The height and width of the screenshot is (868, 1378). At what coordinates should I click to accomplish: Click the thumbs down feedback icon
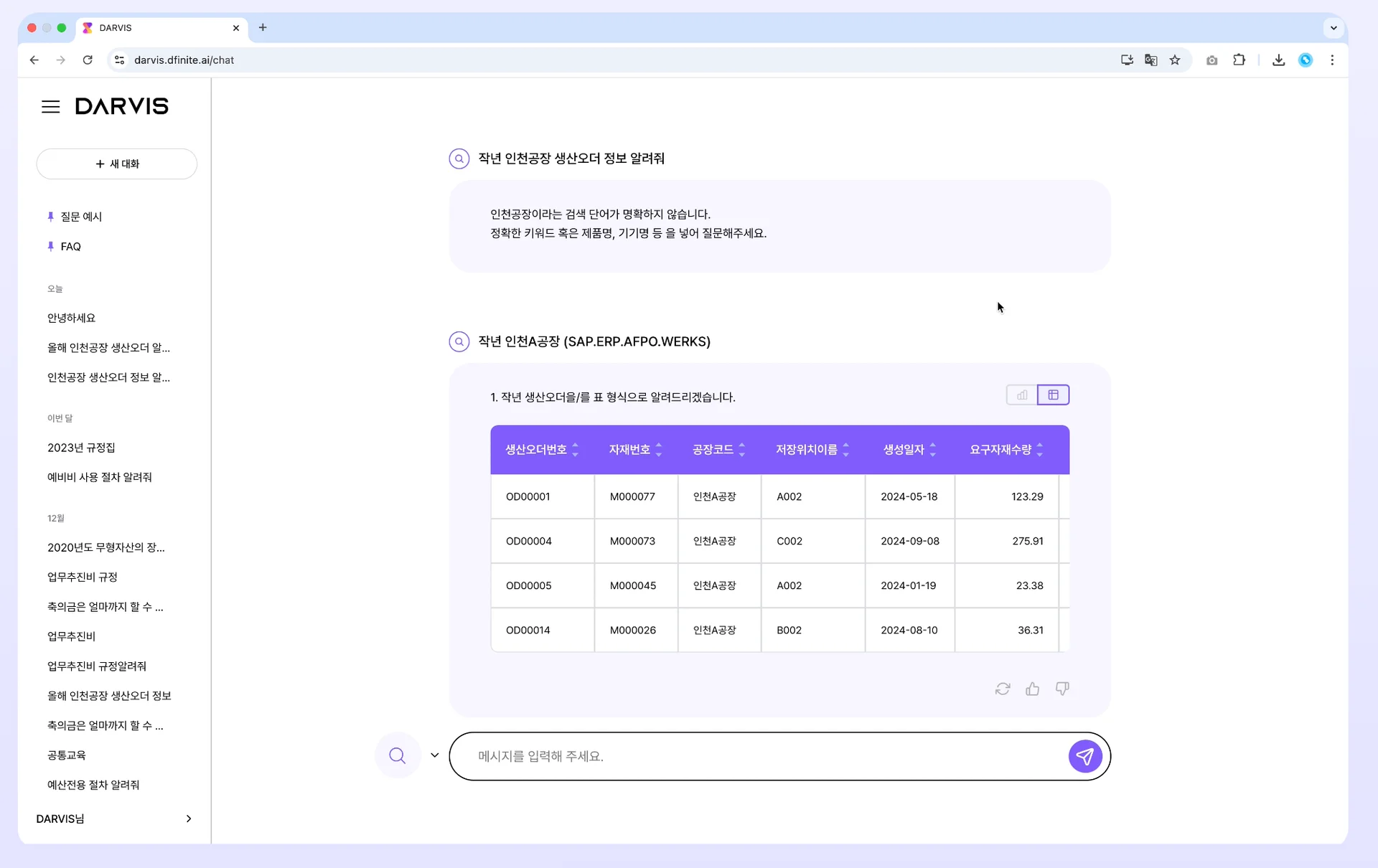pos(1062,689)
